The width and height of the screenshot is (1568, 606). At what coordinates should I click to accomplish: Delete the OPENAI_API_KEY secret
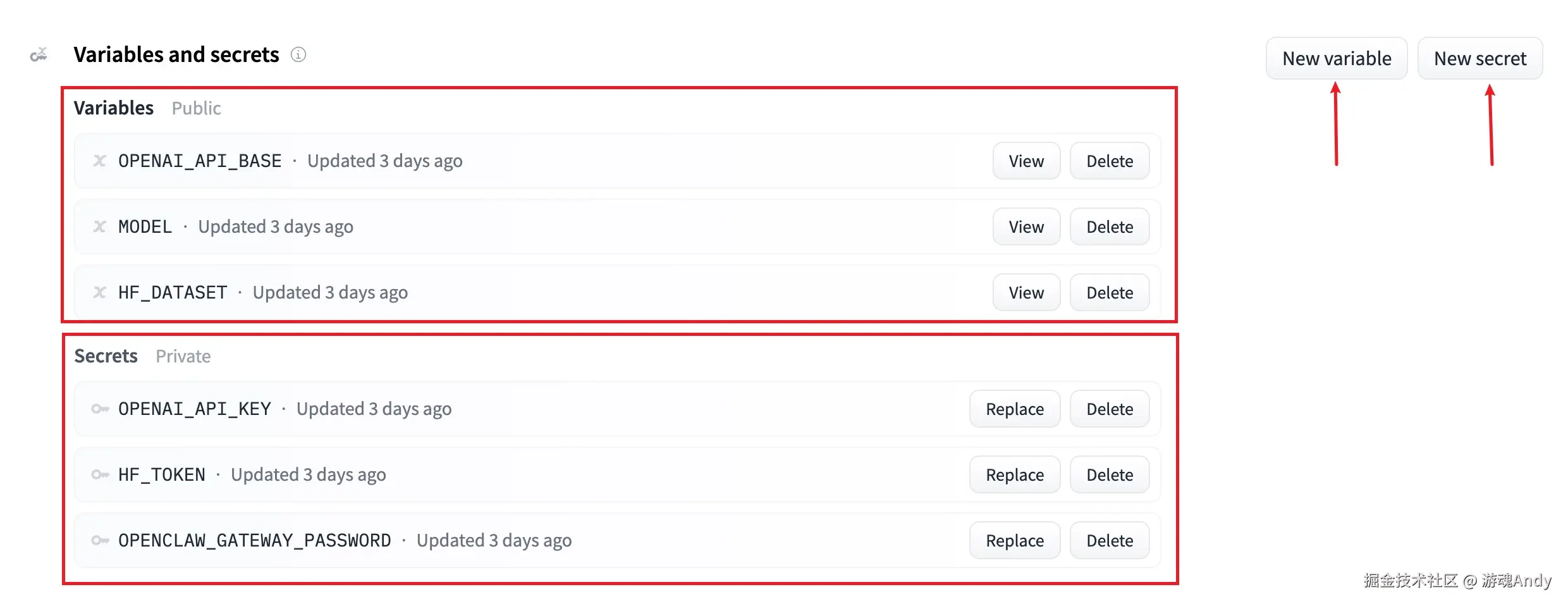pos(1109,409)
